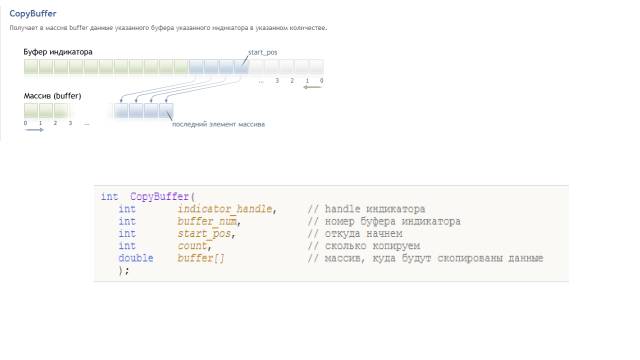Click the Массив (buffer) diagram label

(x=52, y=96)
